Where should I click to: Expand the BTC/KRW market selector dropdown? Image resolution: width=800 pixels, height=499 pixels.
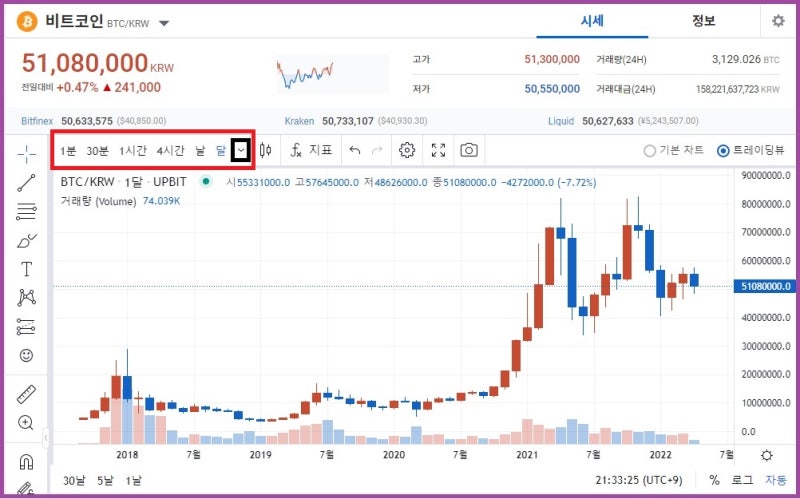pyautogui.click(x=164, y=23)
